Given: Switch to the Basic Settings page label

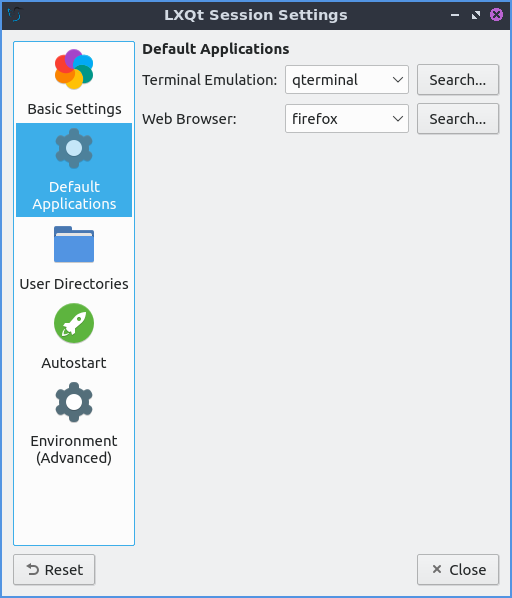Looking at the screenshot, I should [74, 109].
